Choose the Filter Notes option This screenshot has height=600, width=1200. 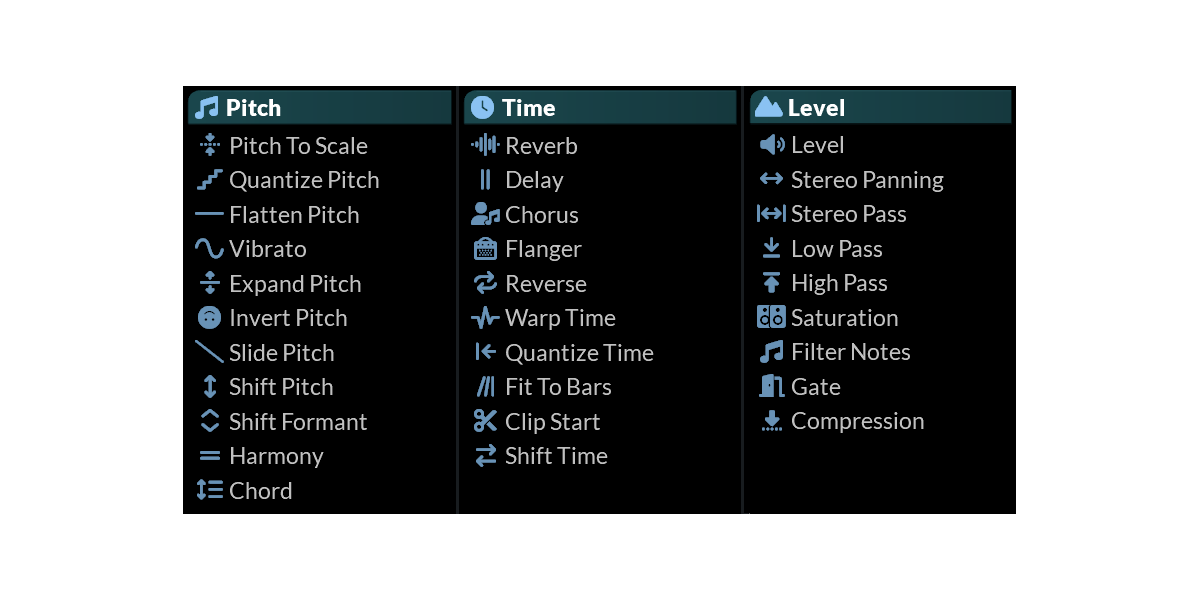(x=850, y=352)
